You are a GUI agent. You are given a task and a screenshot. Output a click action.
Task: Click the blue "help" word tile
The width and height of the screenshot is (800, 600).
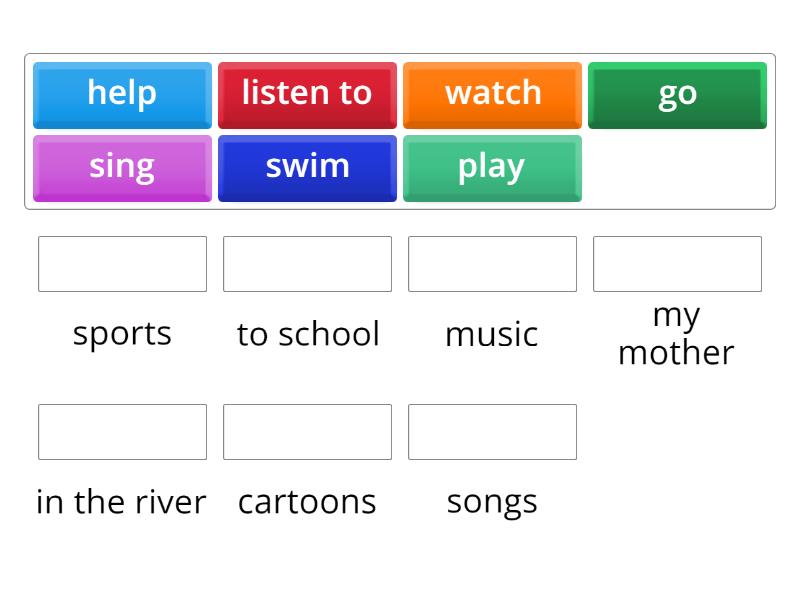pos(122,94)
